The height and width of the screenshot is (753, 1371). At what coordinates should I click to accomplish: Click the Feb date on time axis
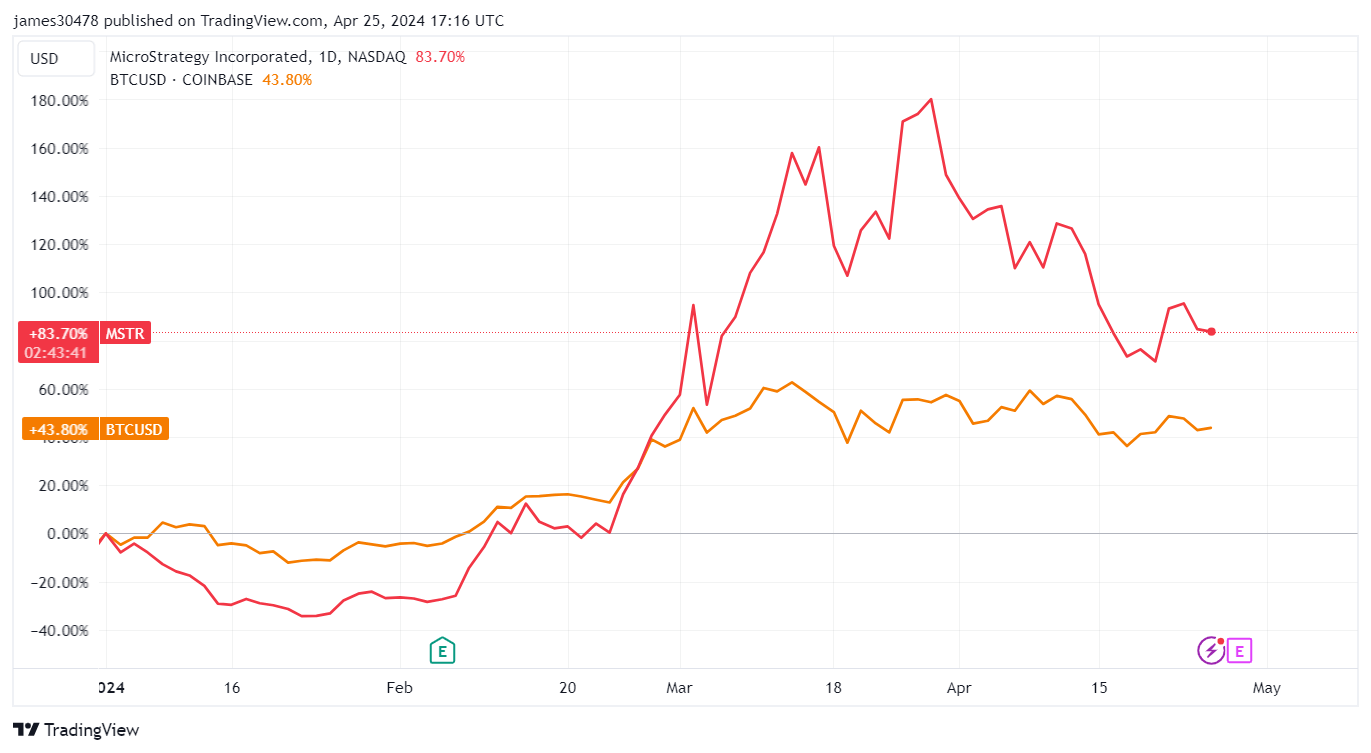399,688
